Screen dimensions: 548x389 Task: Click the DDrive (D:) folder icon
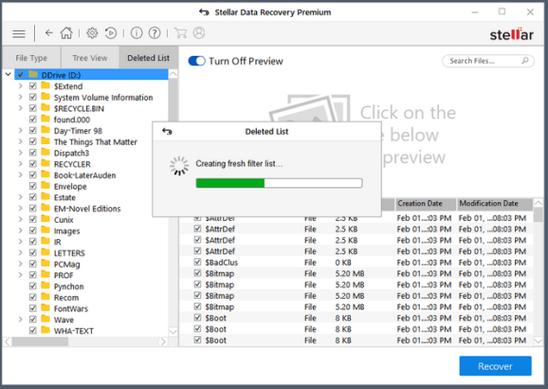pyautogui.click(x=33, y=74)
